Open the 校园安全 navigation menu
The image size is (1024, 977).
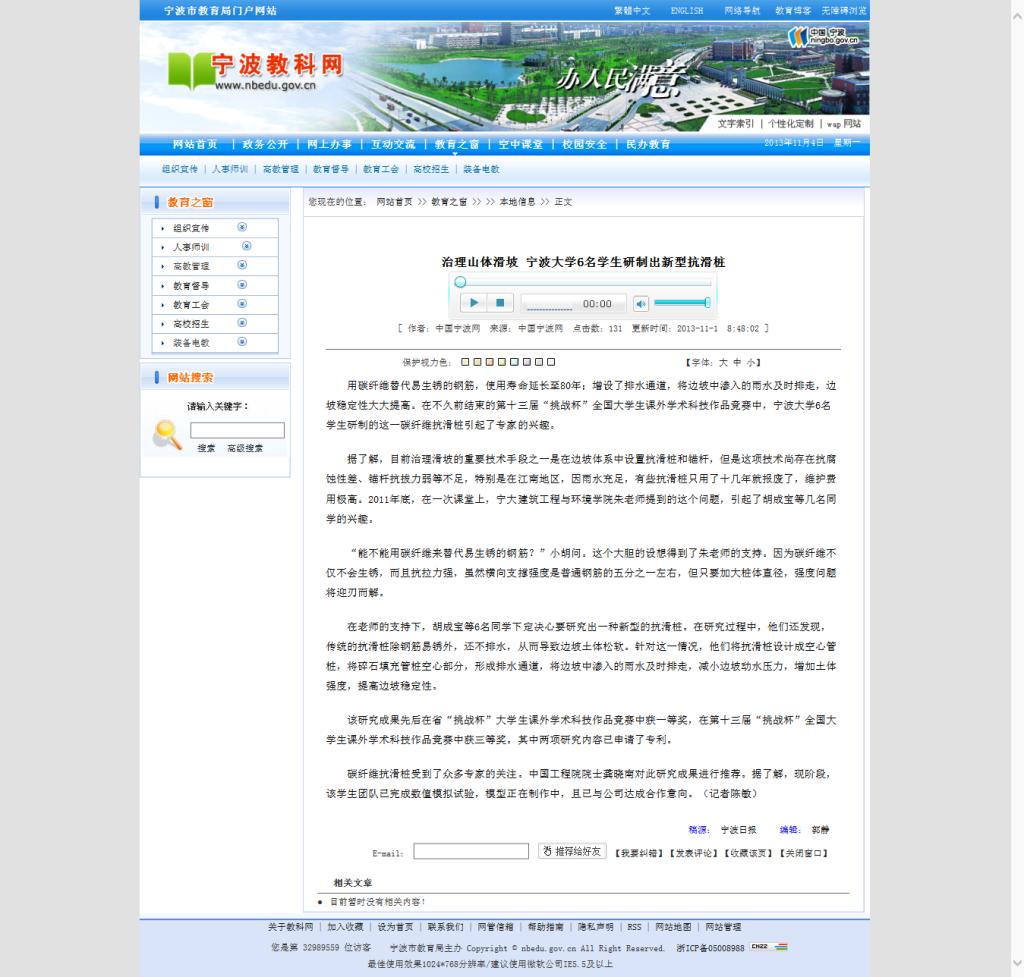[584, 144]
